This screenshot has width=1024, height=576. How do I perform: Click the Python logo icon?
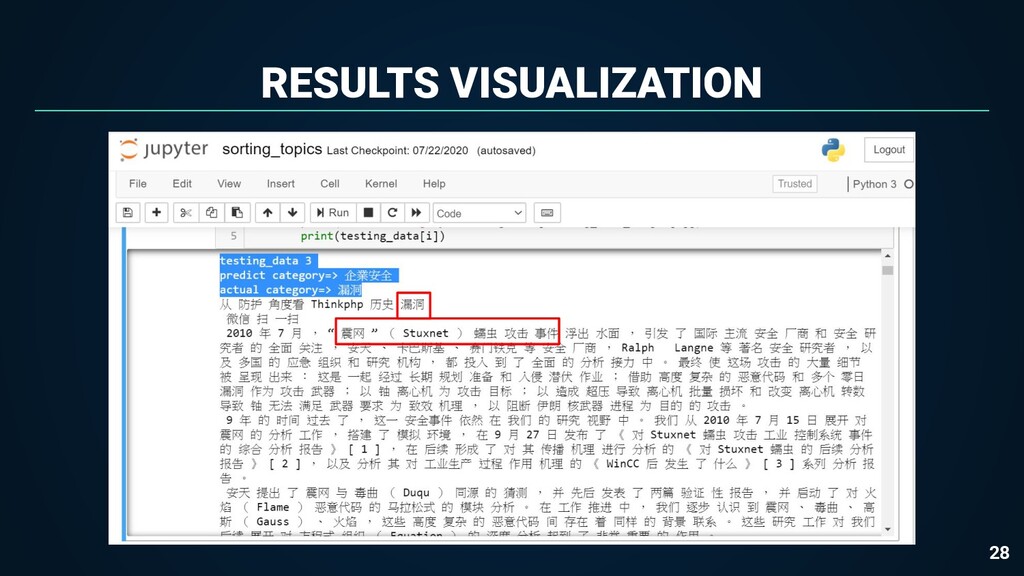pyautogui.click(x=833, y=150)
